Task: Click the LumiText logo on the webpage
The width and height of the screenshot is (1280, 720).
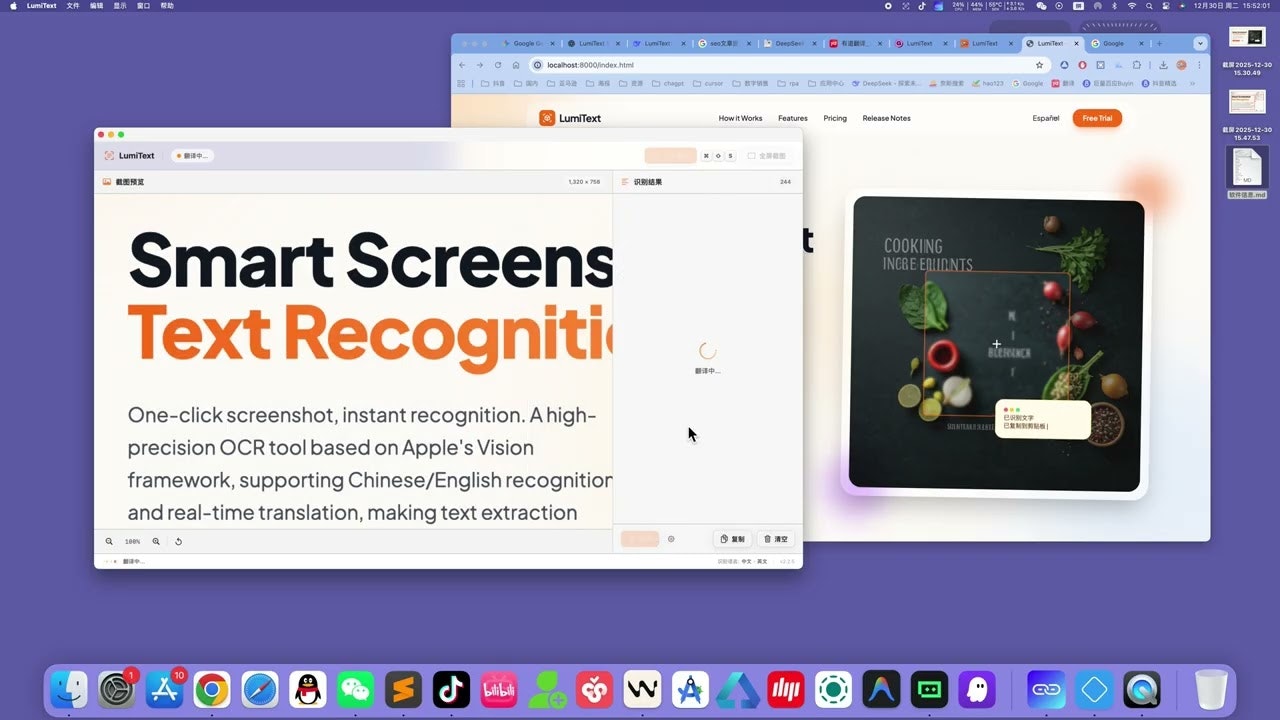Action: coord(570,118)
